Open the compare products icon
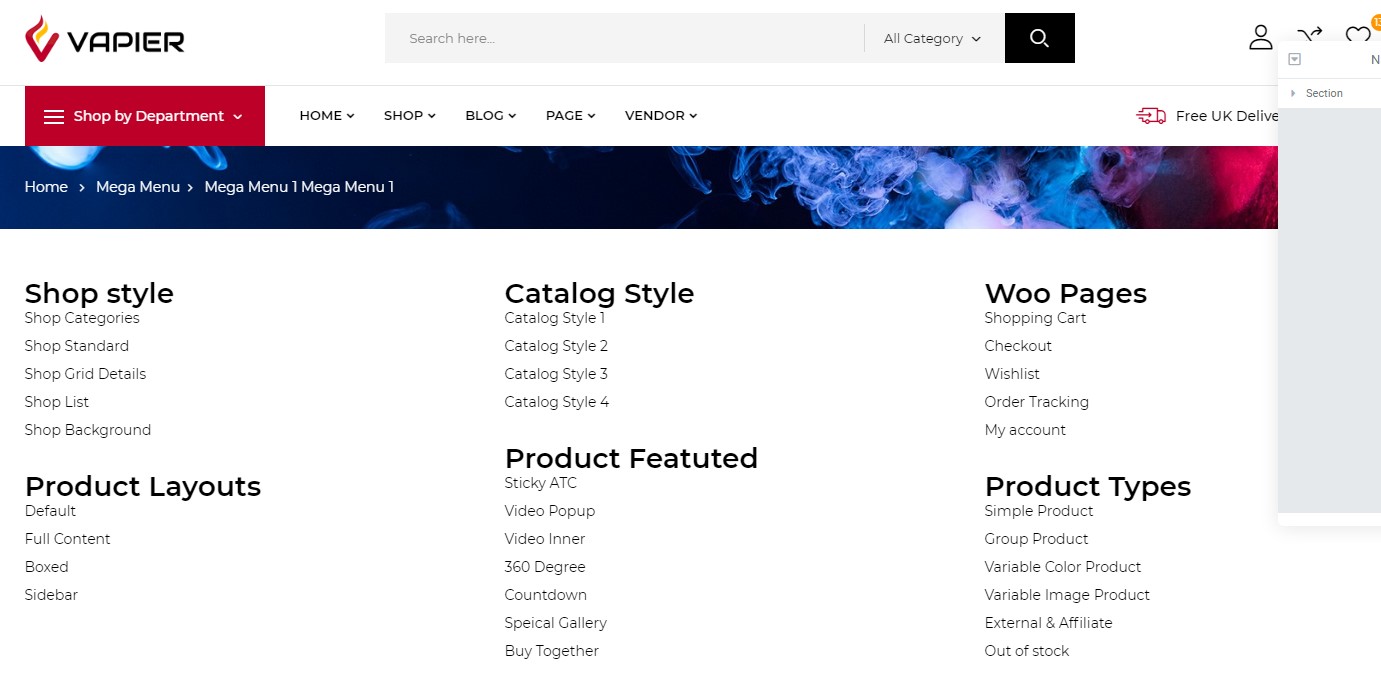The height and width of the screenshot is (676, 1381). [x=1309, y=37]
